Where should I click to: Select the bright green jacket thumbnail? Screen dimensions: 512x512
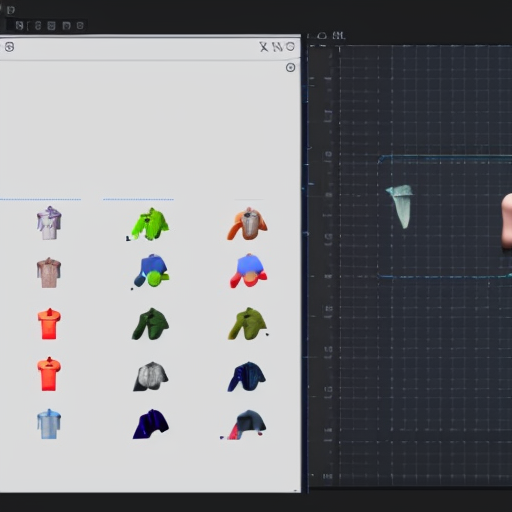click(x=149, y=224)
